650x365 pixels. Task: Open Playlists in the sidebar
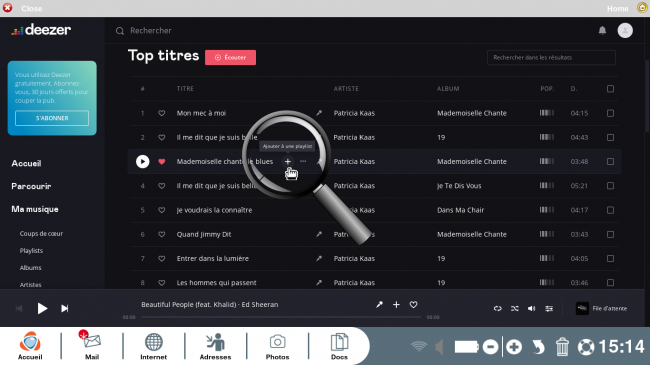click(x=31, y=251)
